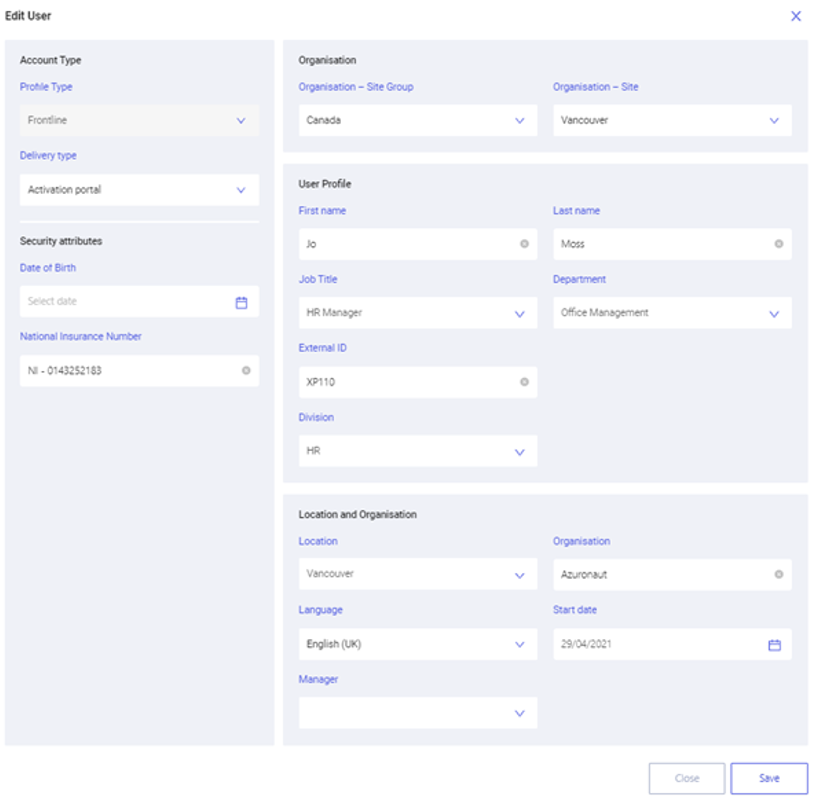
Task: Clear the Last name field
Action: (x=779, y=244)
